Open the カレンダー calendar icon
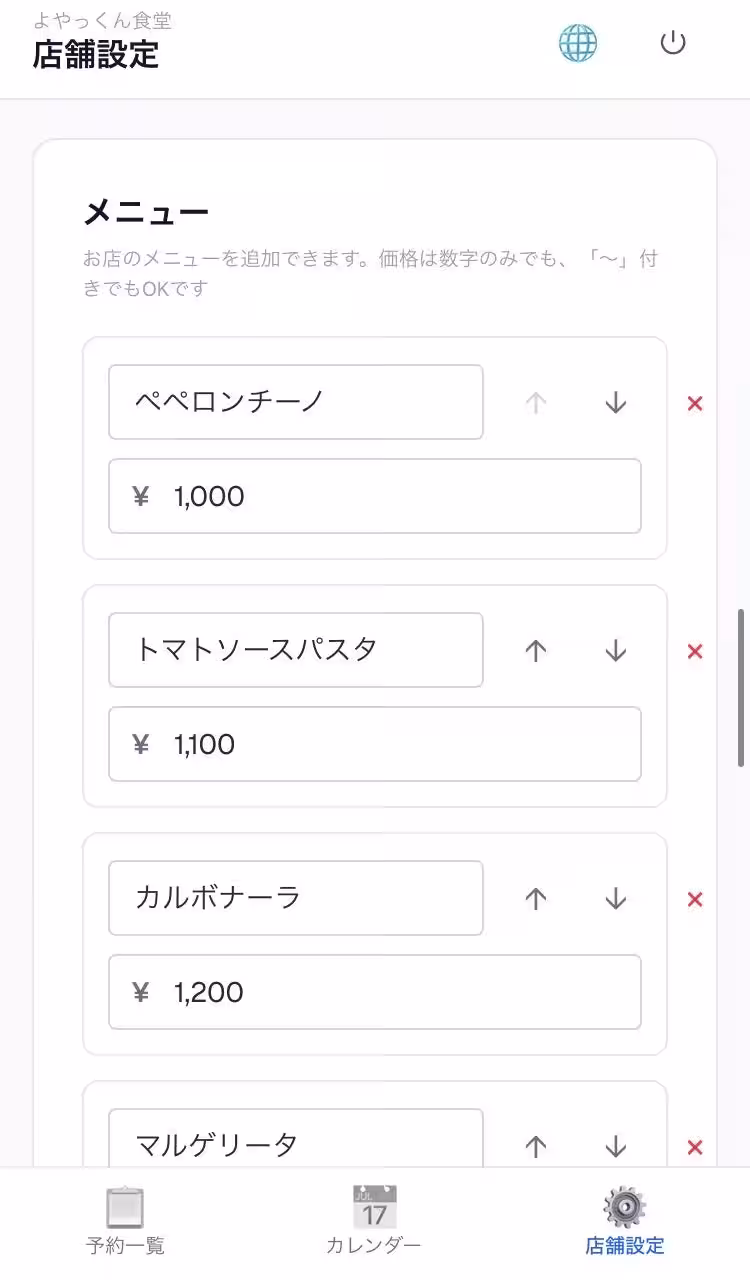 point(374,1207)
